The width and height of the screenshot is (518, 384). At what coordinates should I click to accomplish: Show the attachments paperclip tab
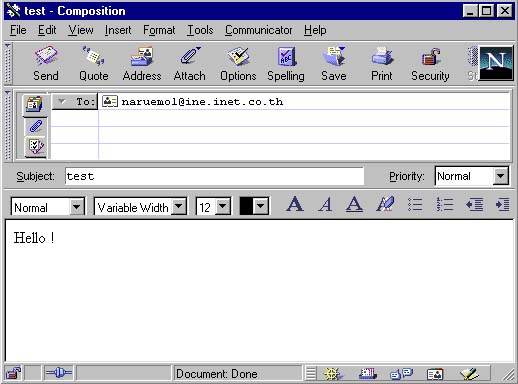(x=35, y=126)
